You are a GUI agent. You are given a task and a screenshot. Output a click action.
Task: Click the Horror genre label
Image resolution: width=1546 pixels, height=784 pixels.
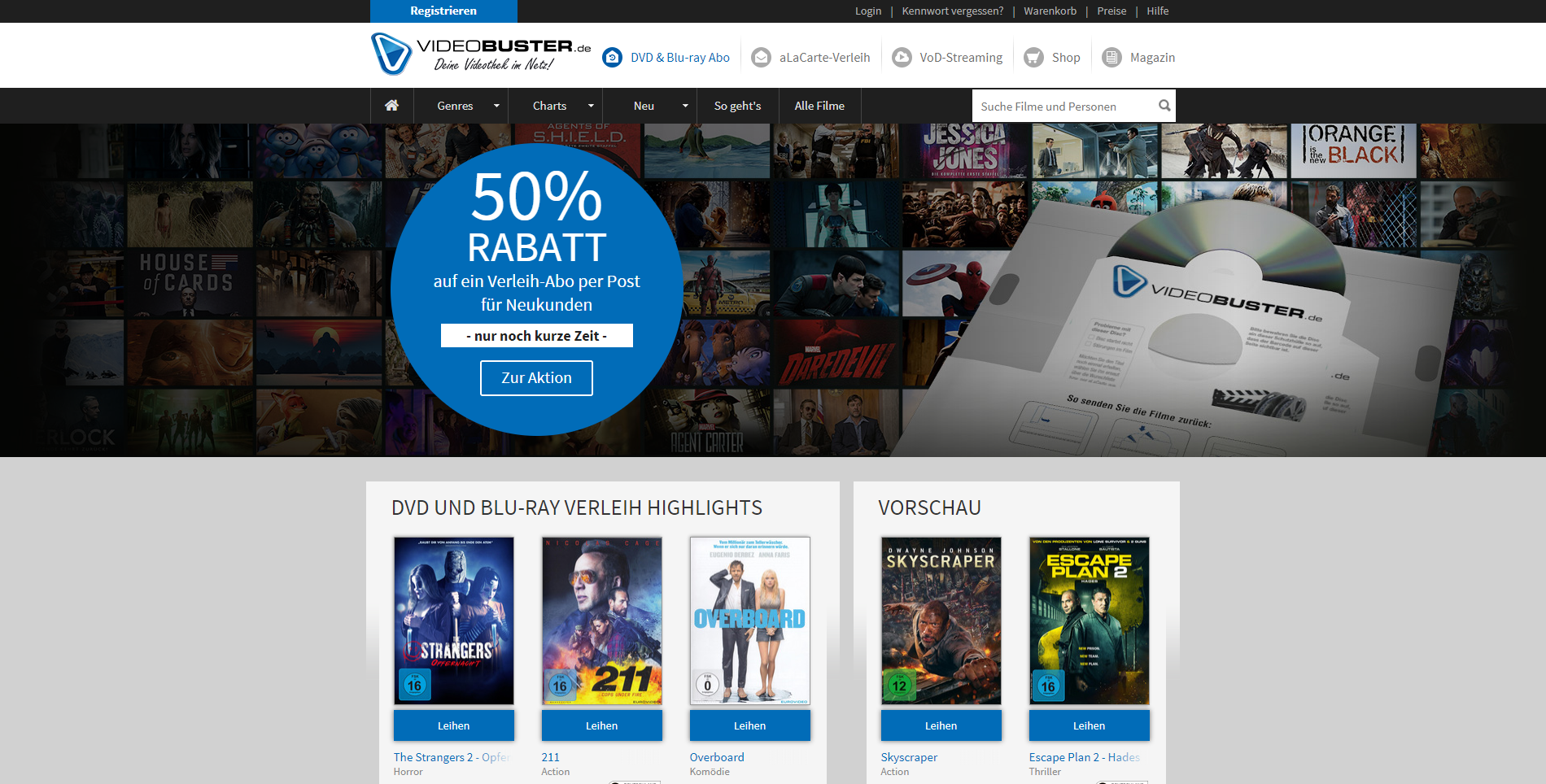click(x=408, y=772)
